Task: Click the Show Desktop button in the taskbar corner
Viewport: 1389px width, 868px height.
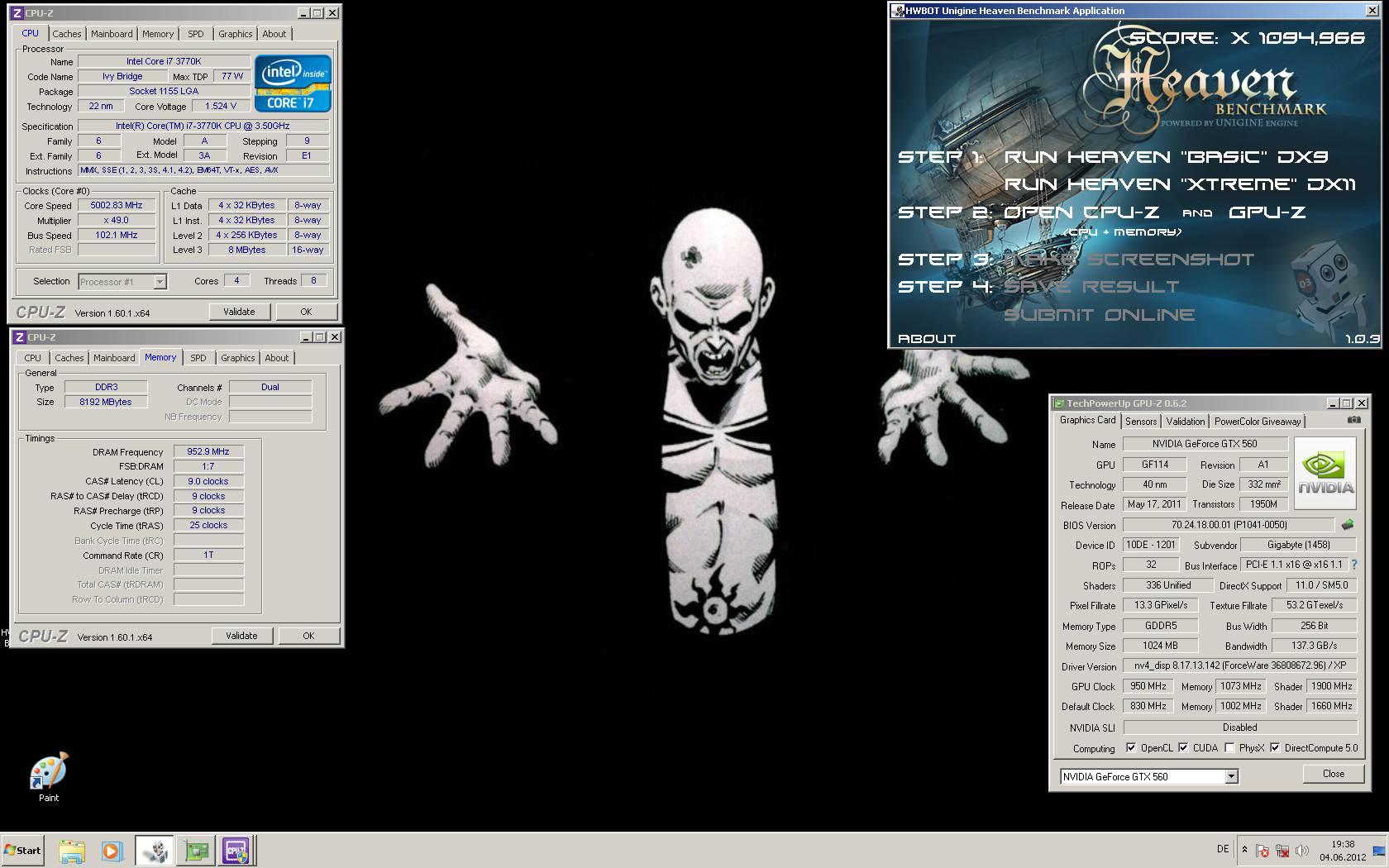Action: (1379, 851)
